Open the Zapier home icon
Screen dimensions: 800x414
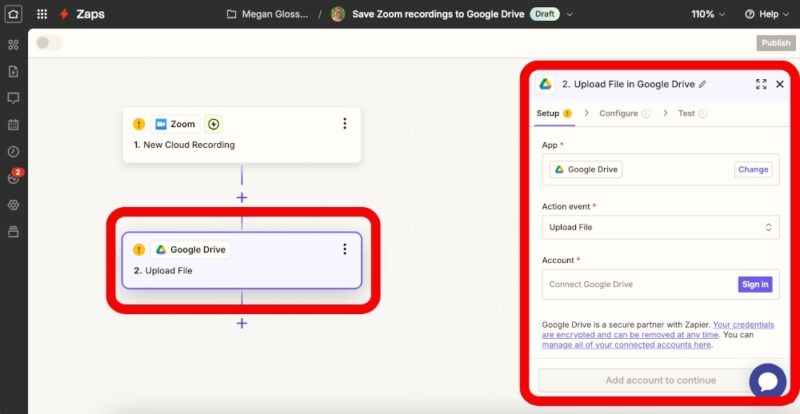point(13,14)
